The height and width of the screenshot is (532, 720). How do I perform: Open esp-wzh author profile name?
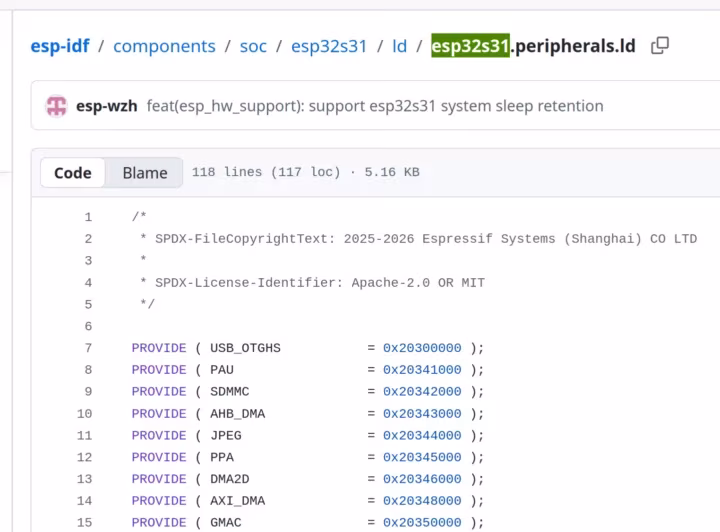107,106
